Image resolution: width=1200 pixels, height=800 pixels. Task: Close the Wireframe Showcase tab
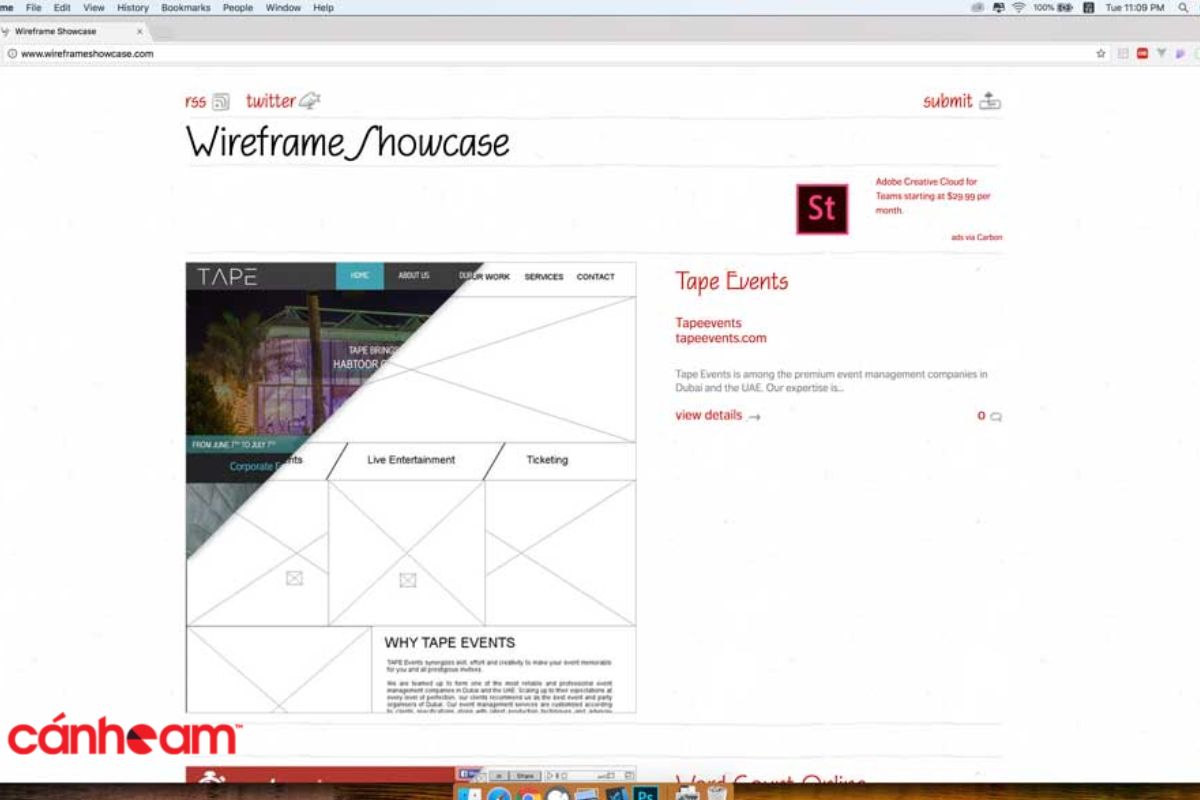[139, 31]
